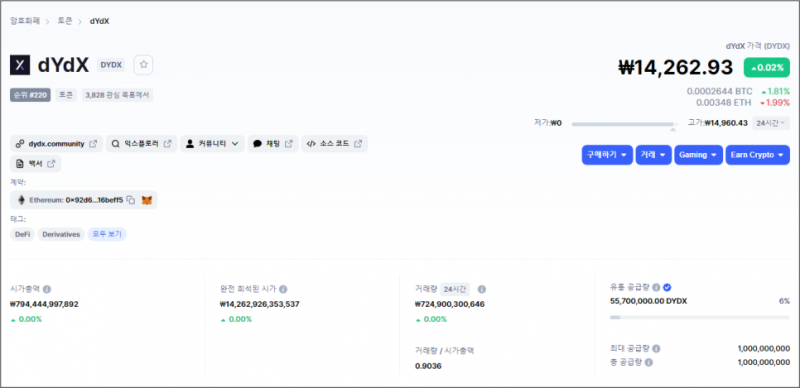Click the low-high price range slider
Image resolution: width=800 pixels, height=388 pixels.
[625, 124]
